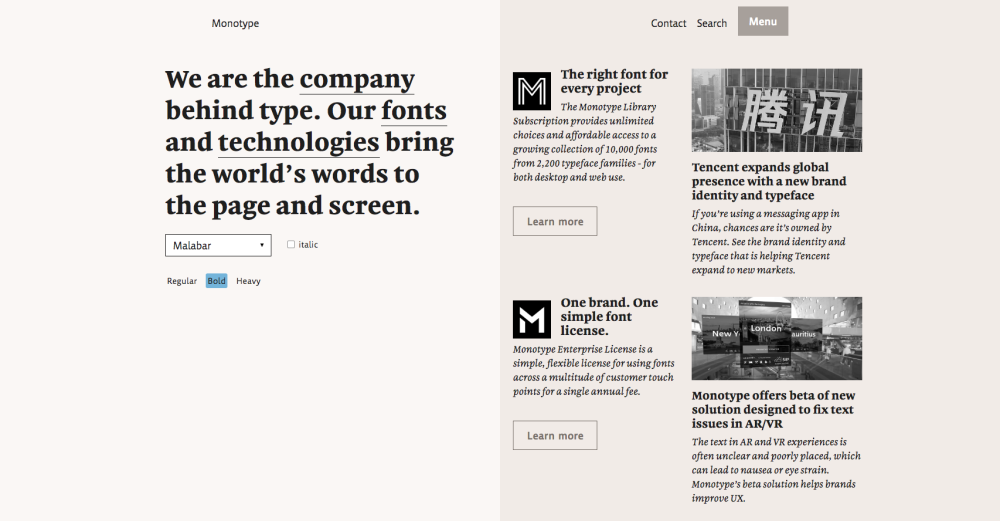The image size is (1000, 521).
Task: Open the Contact page
Action: pos(668,23)
